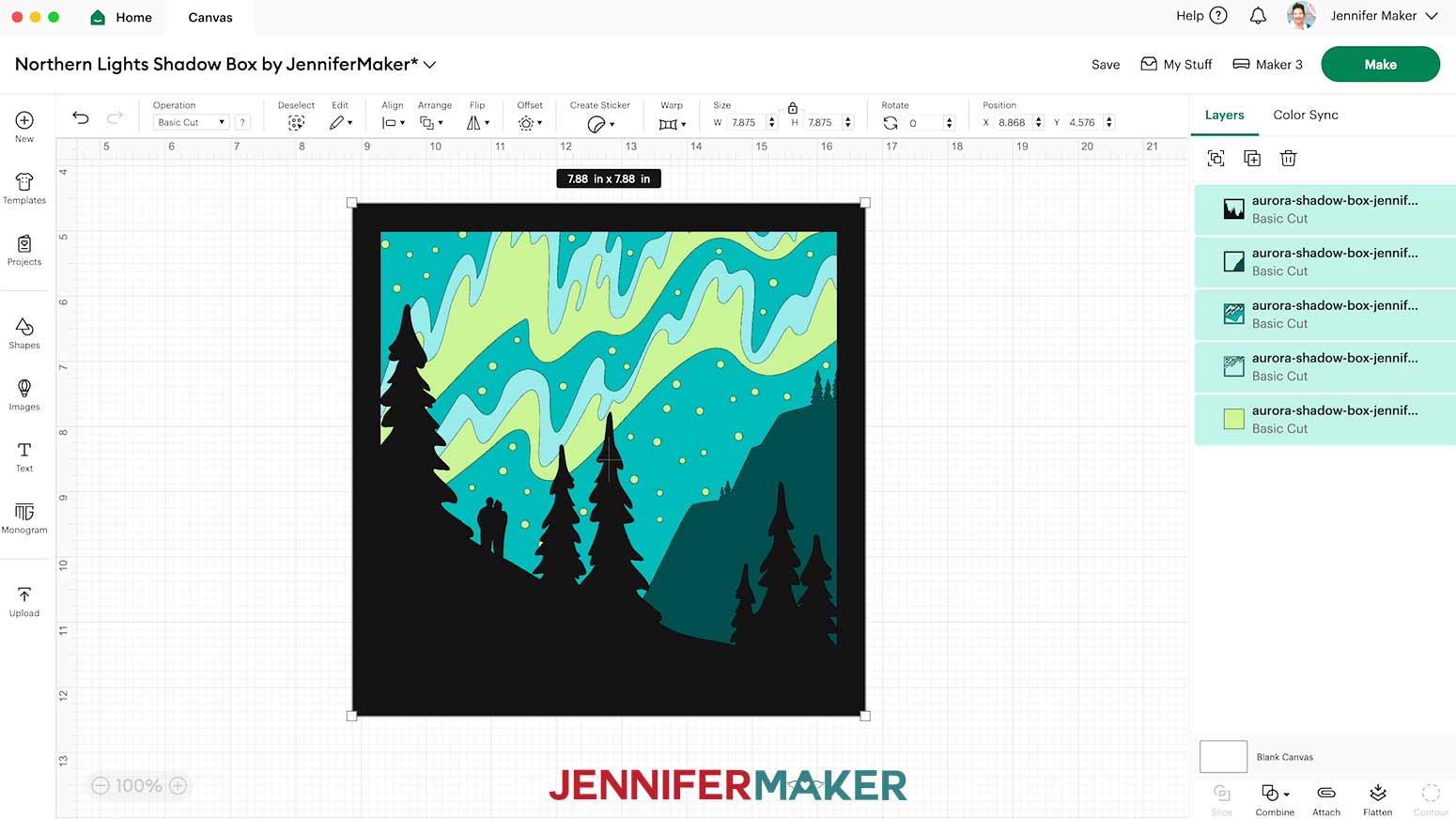Click the height size input field

823,122
